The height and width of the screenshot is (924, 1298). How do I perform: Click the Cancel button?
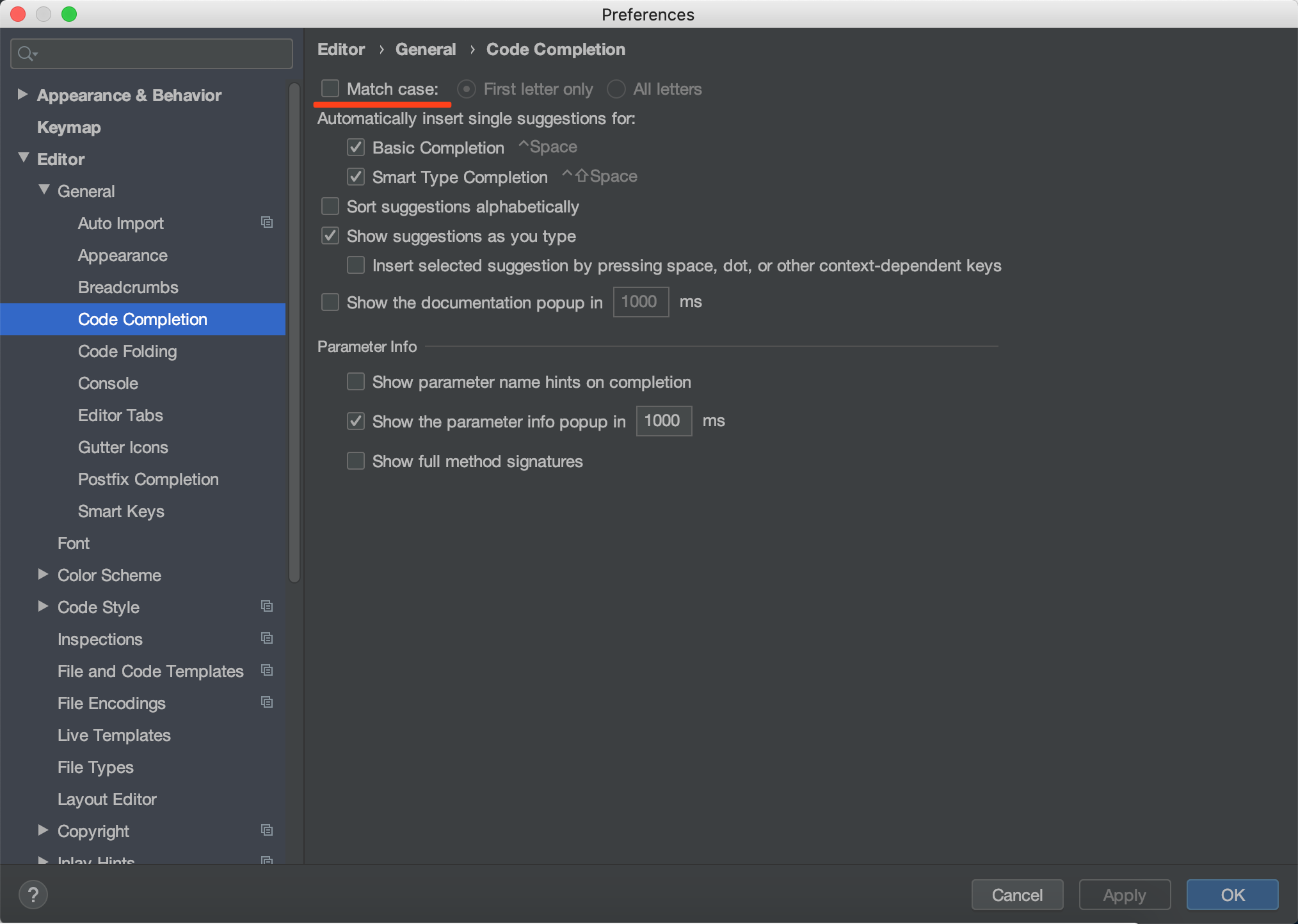pos(1016,895)
